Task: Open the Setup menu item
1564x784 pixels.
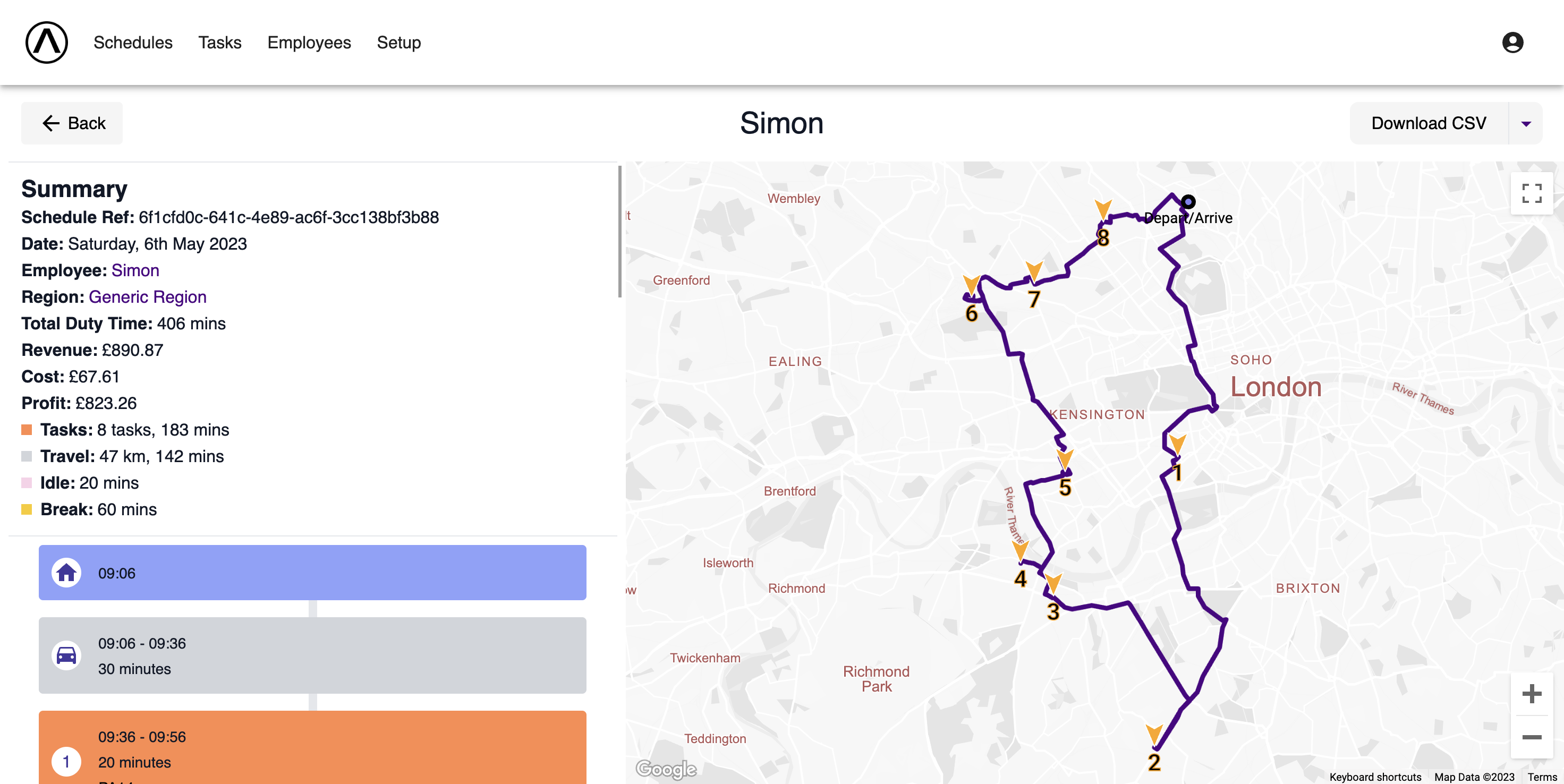Action: click(399, 42)
